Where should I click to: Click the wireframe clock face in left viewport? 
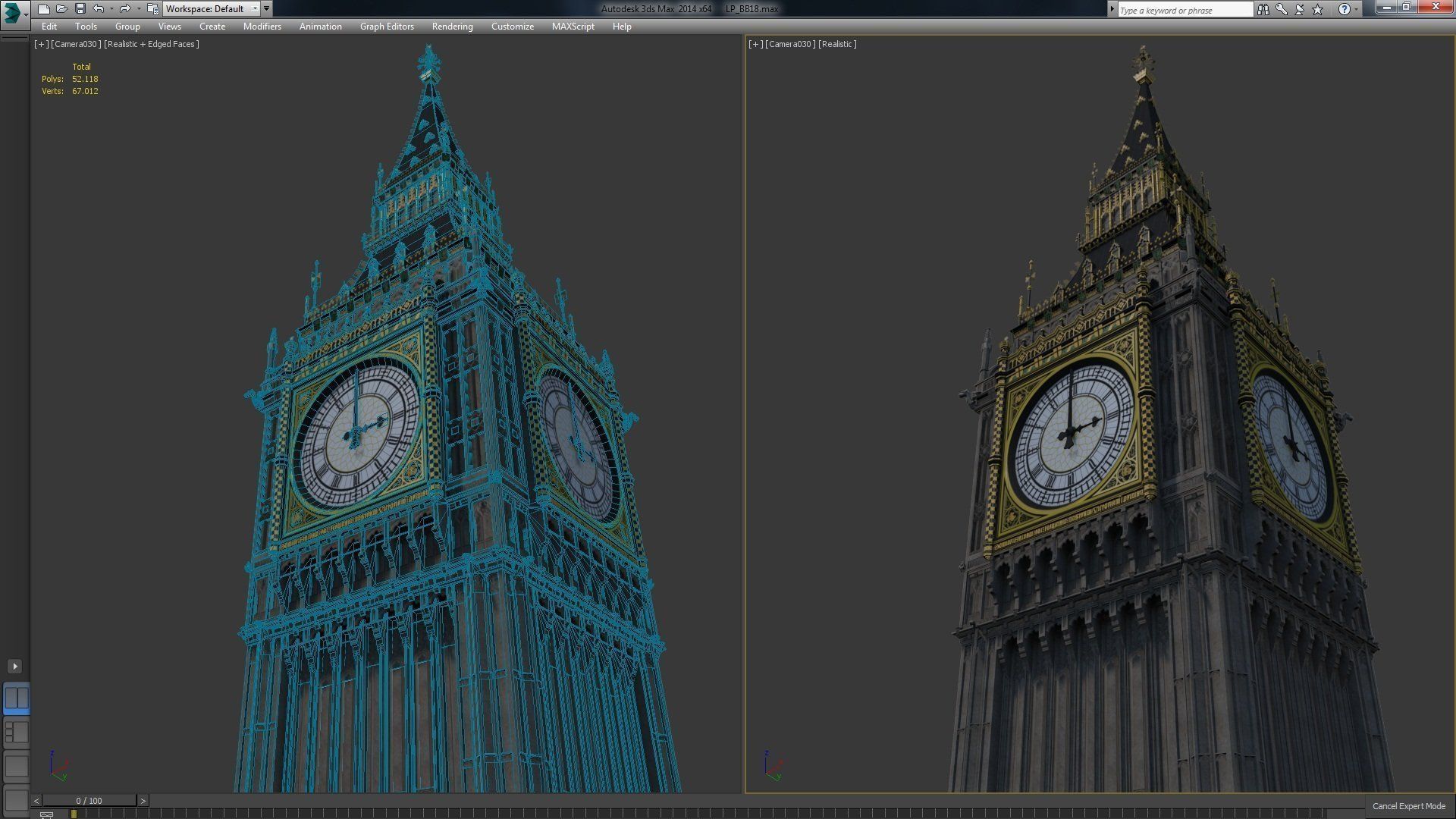pyautogui.click(x=356, y=438)
